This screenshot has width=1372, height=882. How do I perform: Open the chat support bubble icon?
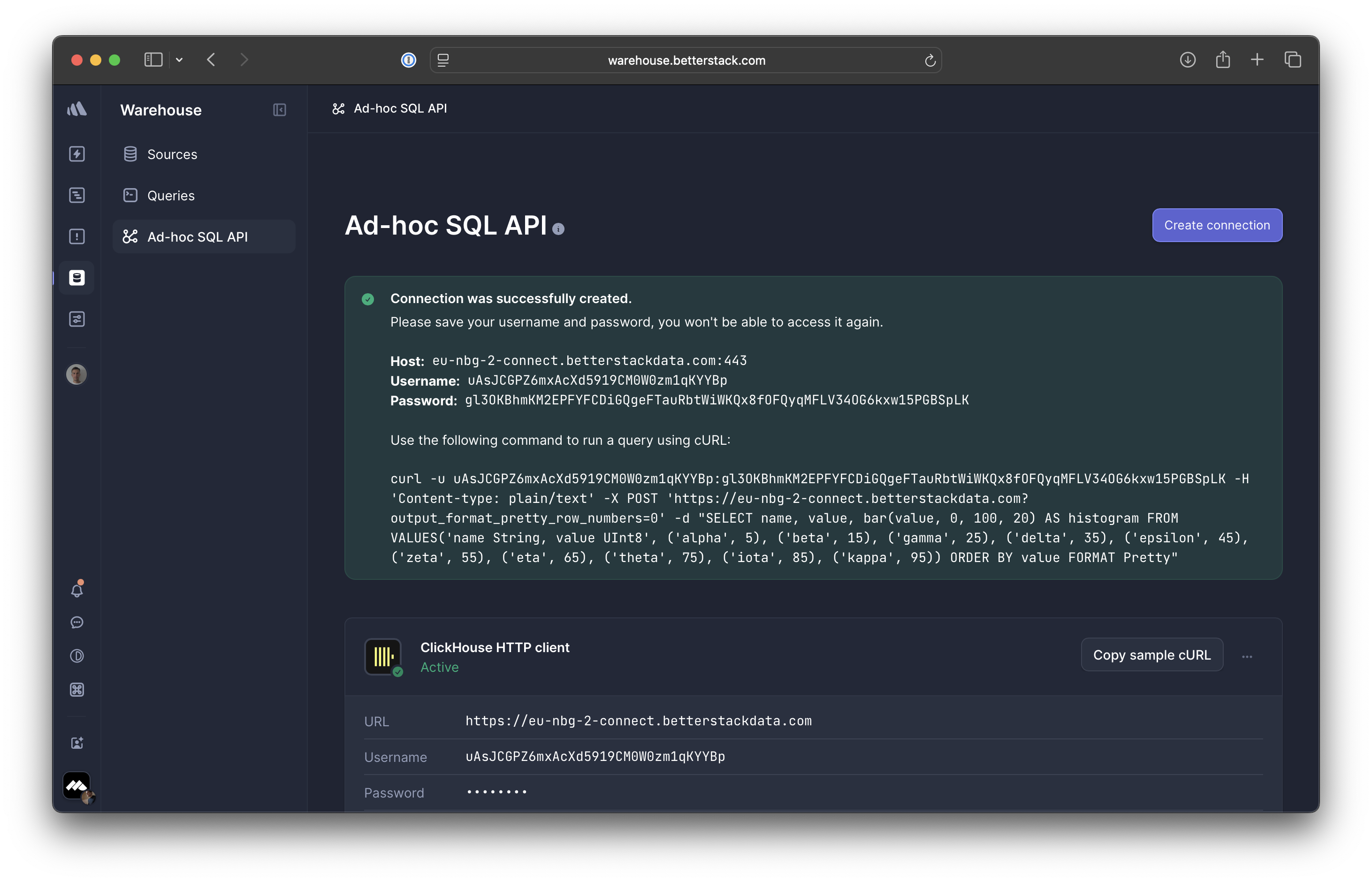(x=77, y=623)
